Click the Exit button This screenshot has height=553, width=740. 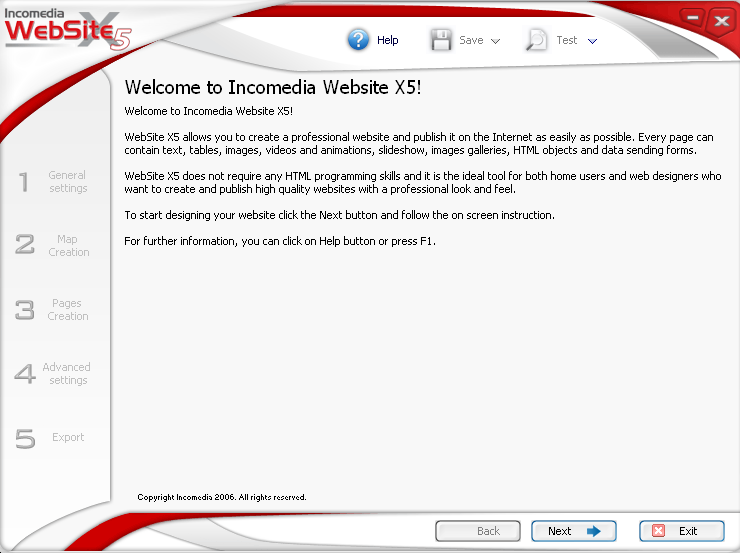point(681,531)
